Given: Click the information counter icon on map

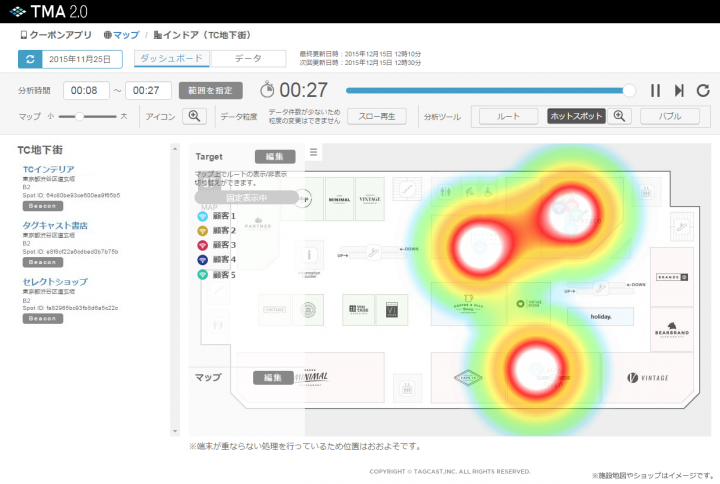Looking at the screenshot, I should coord(309,255).
